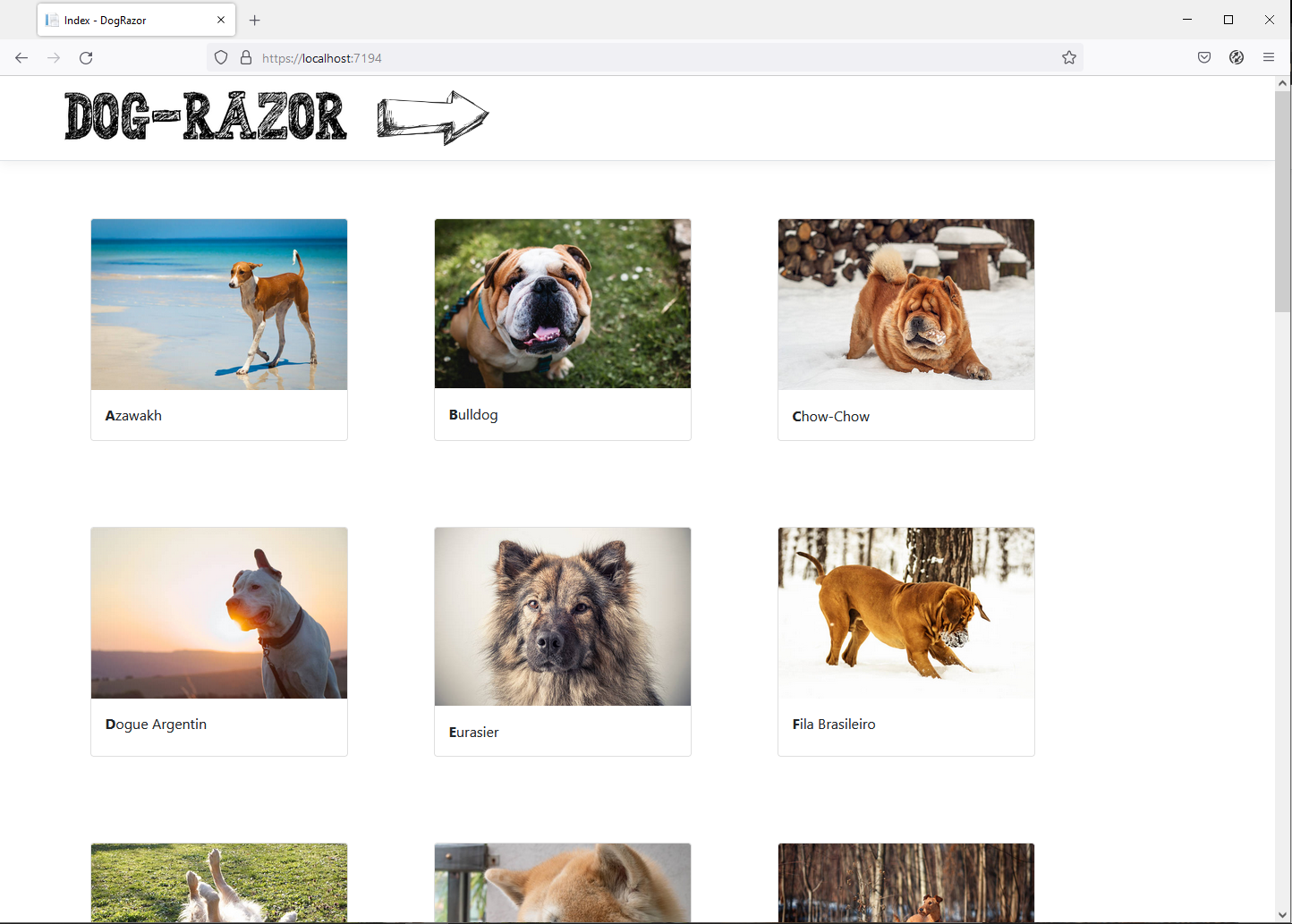Close the Index - DogRazor tab
The height and width of the screenshot is (924, 1292).
tap(221, 20)
